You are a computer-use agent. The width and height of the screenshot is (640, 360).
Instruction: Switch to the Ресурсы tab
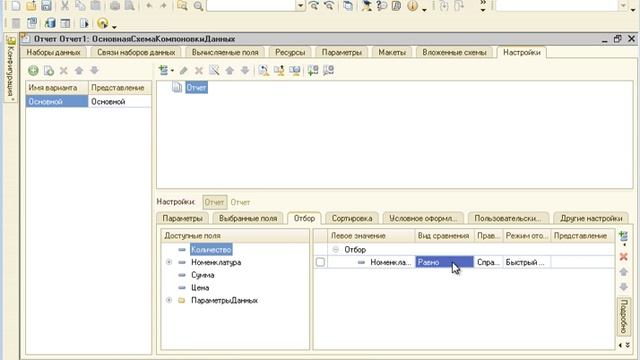[x=290, y=52]
